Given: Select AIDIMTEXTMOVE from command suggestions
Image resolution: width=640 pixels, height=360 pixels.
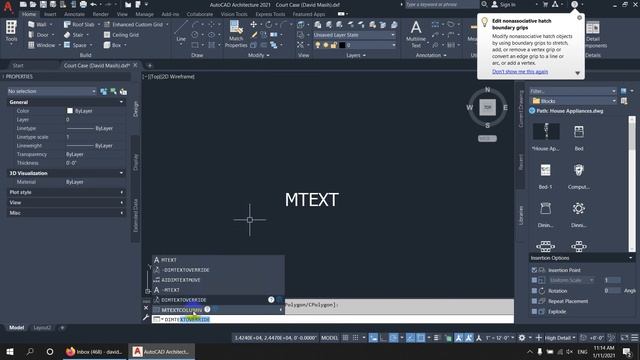Looking at the screenshot, I should point(218,280).
